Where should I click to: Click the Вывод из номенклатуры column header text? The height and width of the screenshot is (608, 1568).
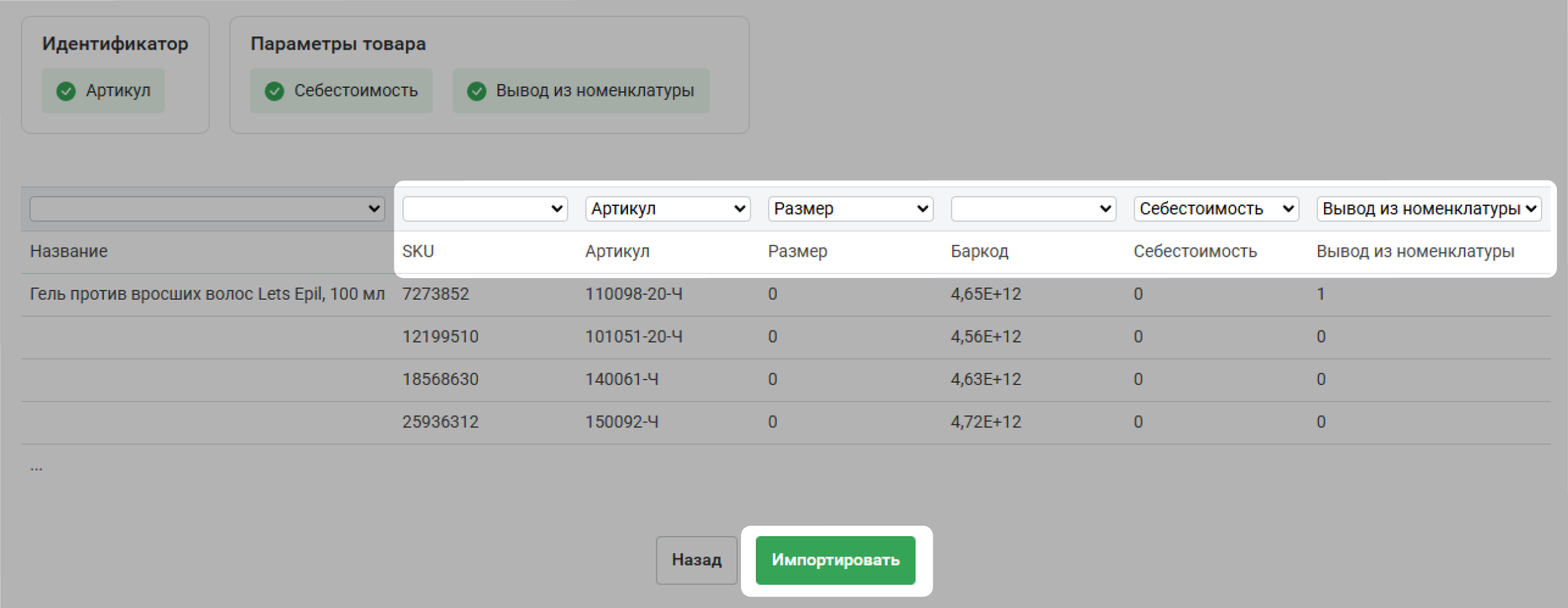[x=1415, y=251]
